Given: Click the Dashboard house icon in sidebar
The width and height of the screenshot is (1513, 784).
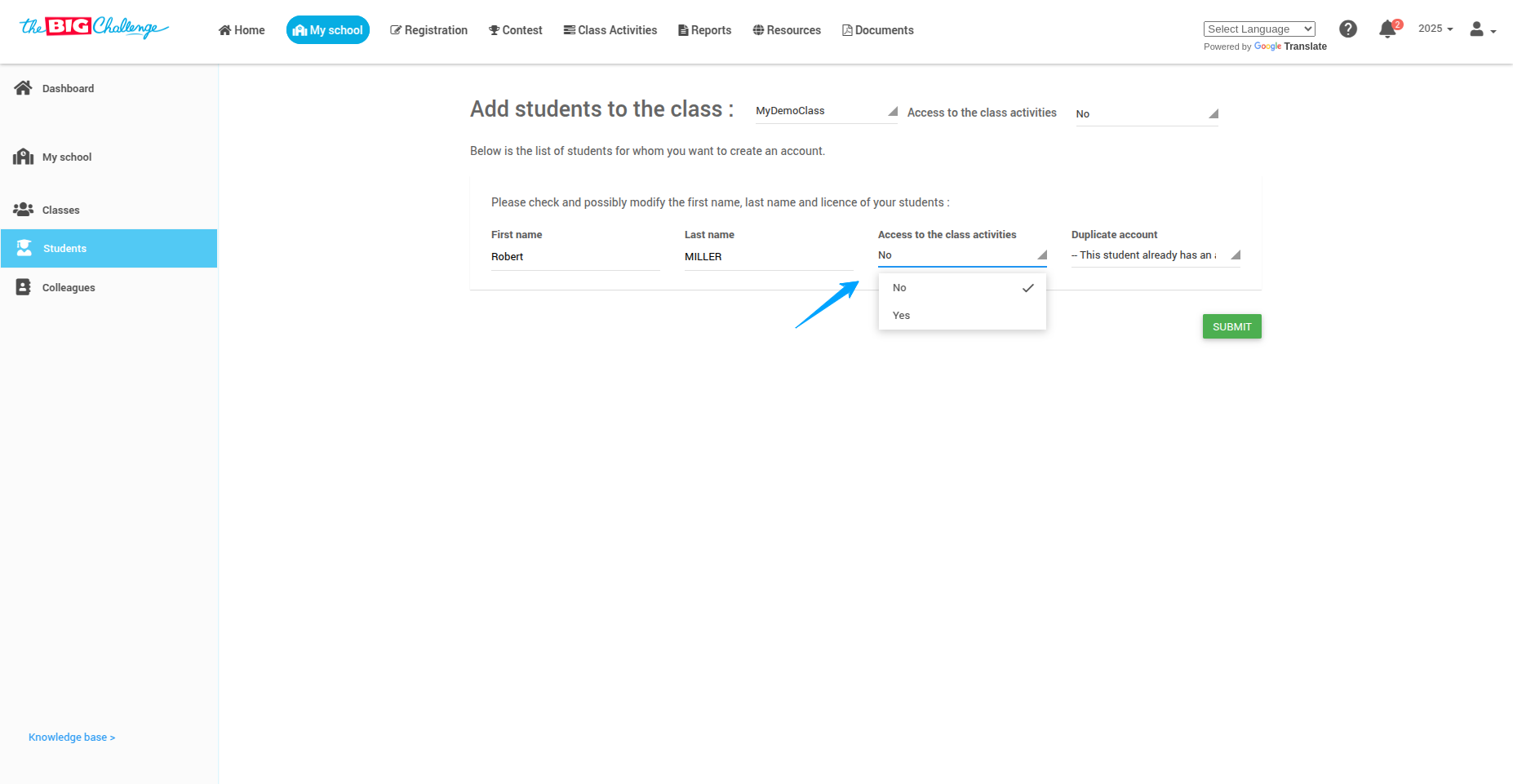Looking at the screenshot, I should [23, 88].
